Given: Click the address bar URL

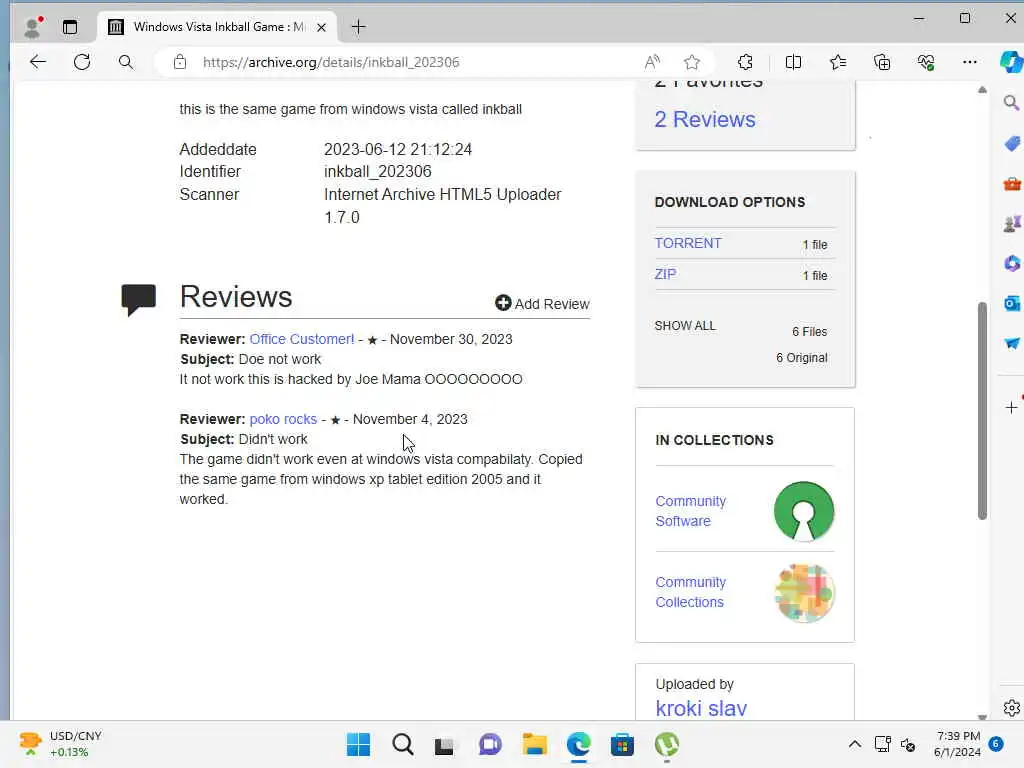Looking at the screenshot, I should (x=331, y=62).
